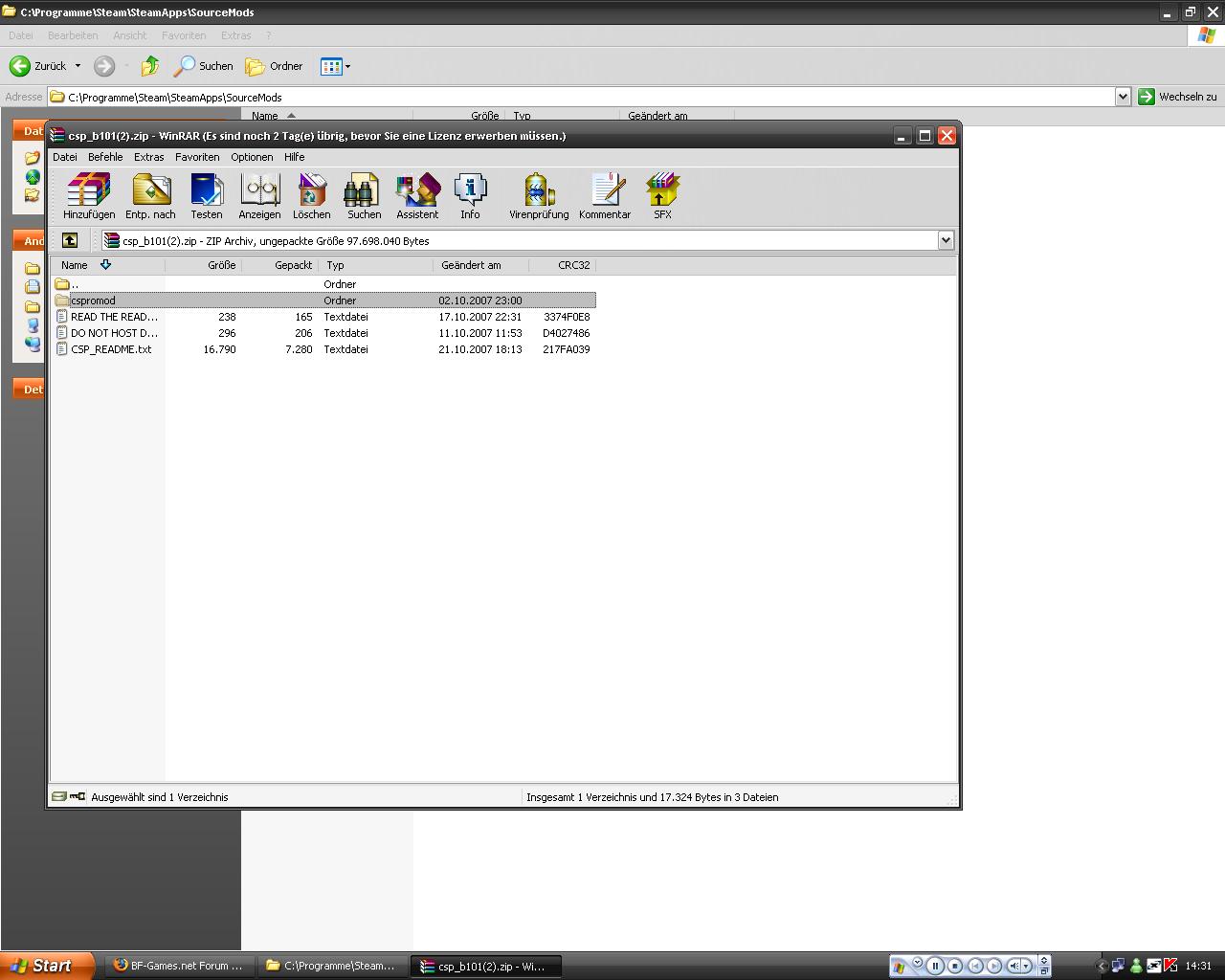Open Explorer Ansicht menu
Viewport: 1225px width, 980px height.
click(x=130, y=35)
